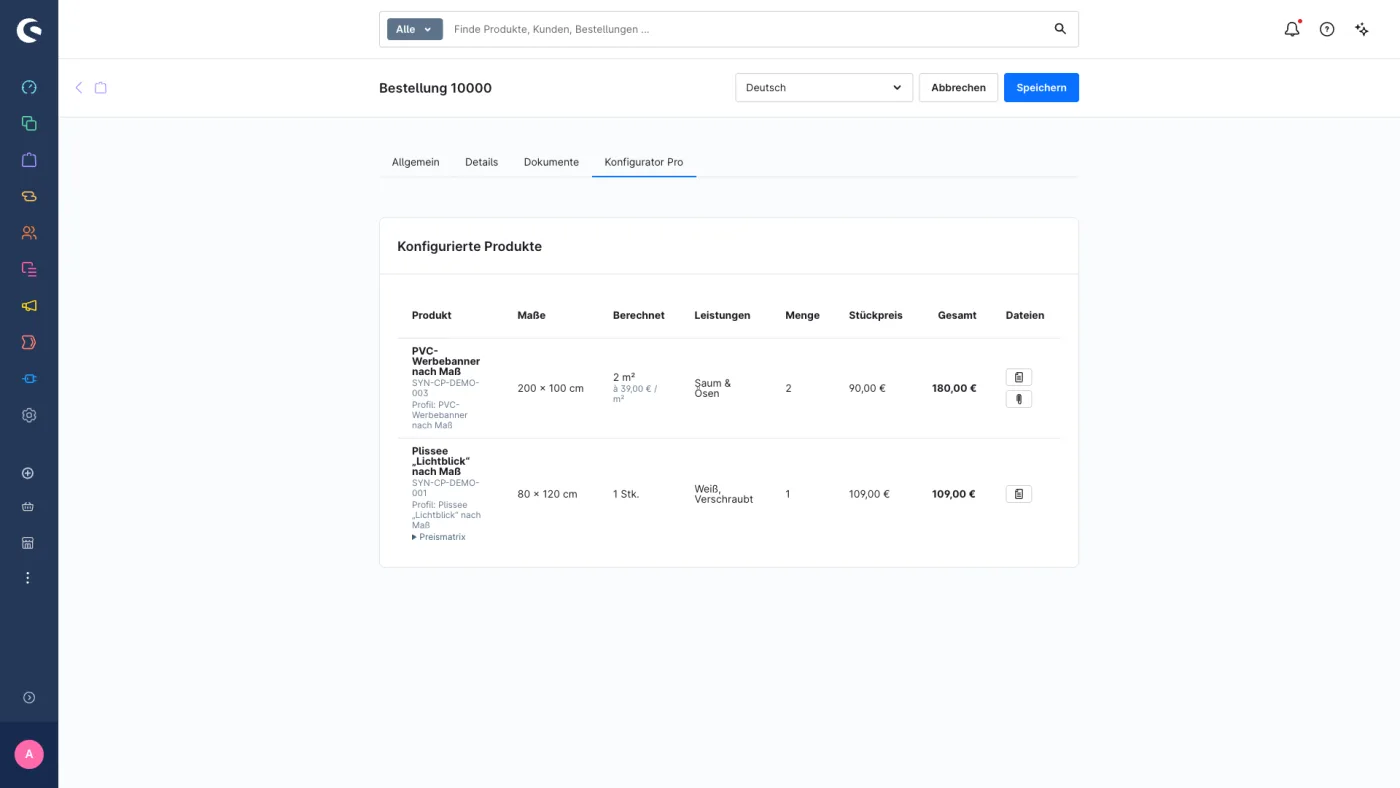Switch to the Allgemein tab
The height and width of the screenshot is (788, 1400).
tap(415, 162)
